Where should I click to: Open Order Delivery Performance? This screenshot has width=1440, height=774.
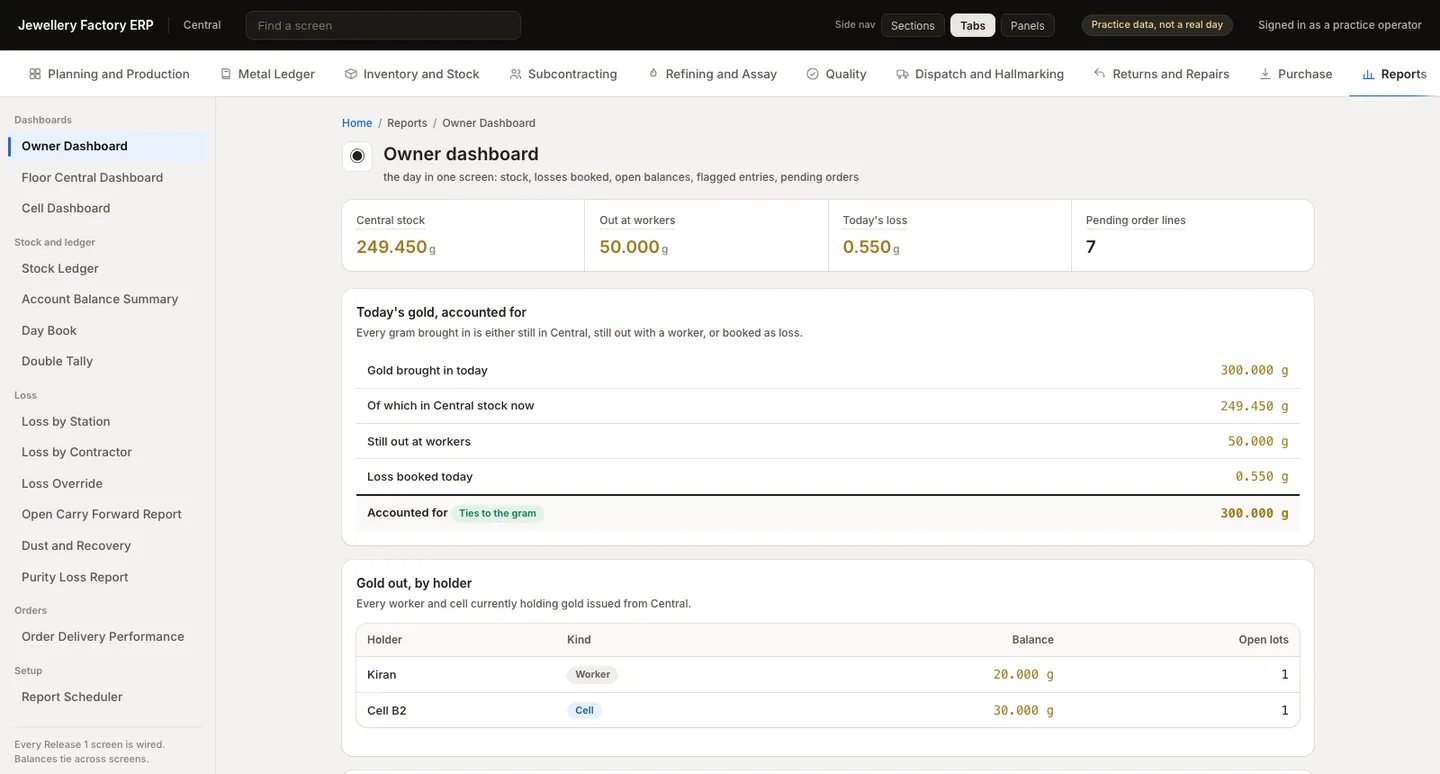click(x=108, y=636)
